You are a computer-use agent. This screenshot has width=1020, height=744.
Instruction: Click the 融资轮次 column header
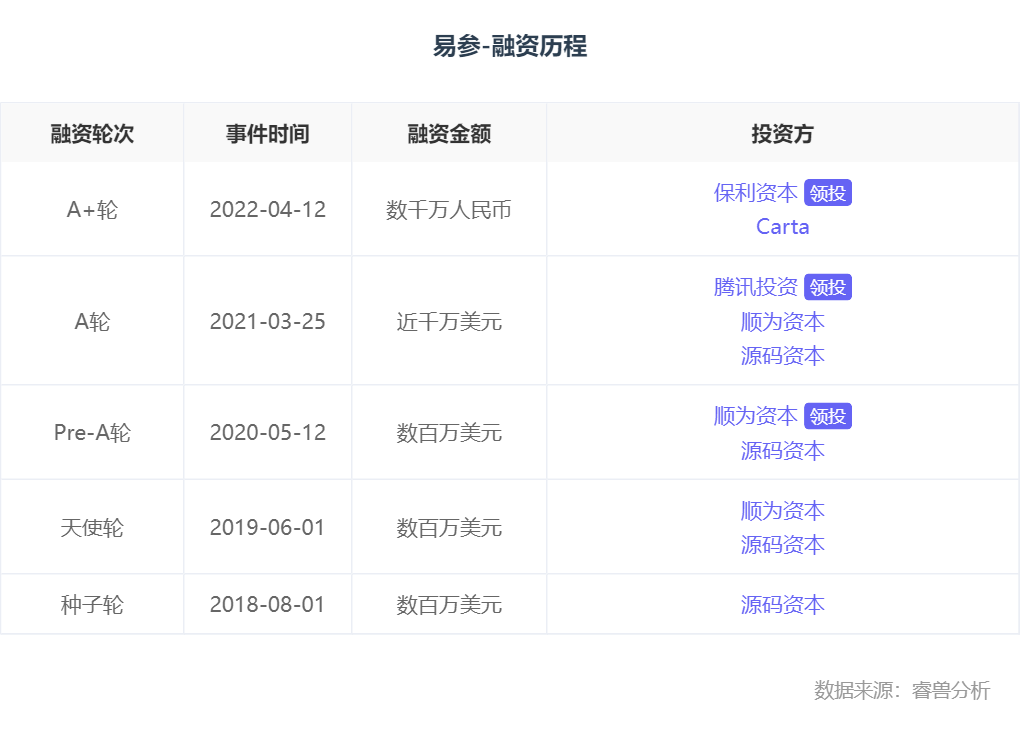point(92,133)
